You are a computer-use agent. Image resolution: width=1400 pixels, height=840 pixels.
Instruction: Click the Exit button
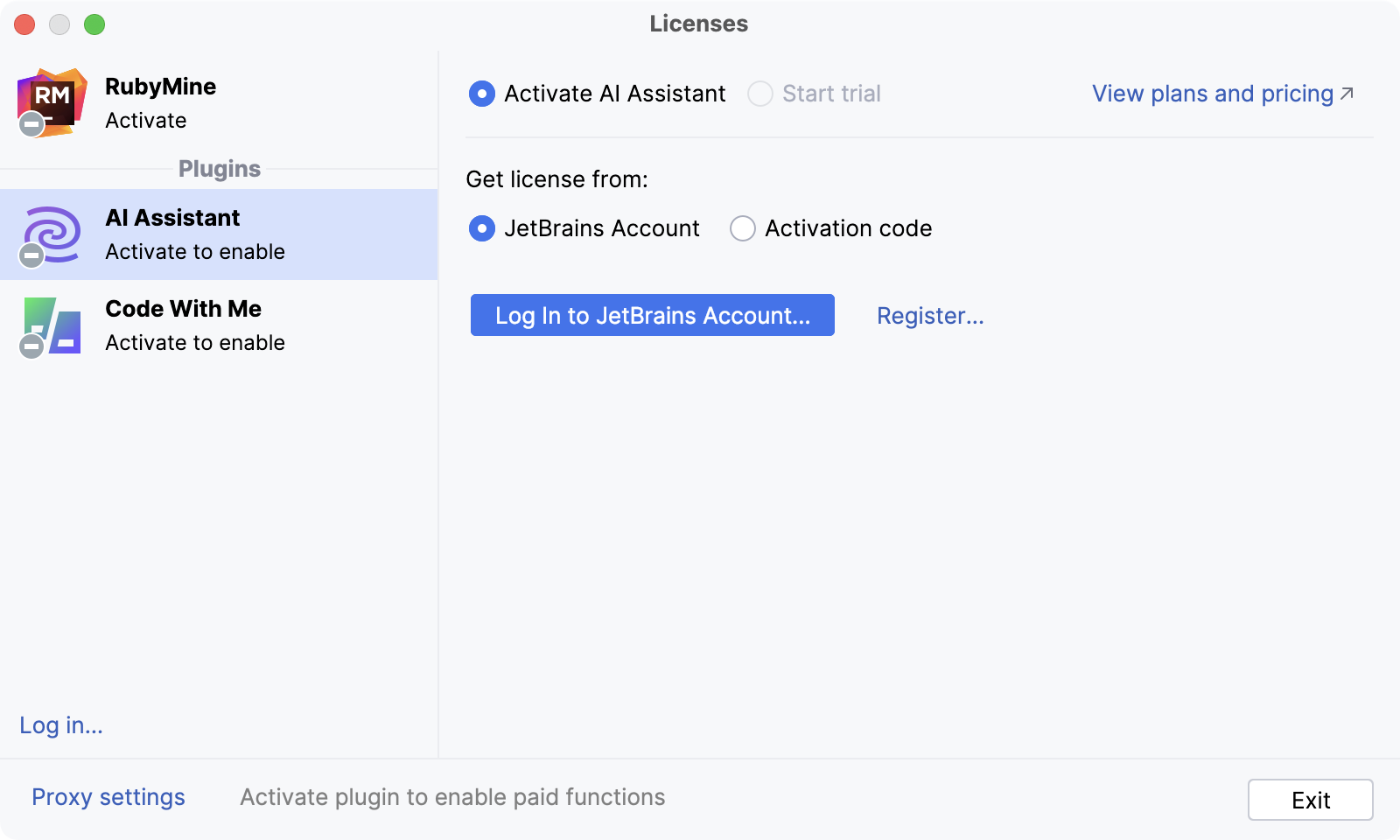pyautogui.click(x=1310, y=799)
